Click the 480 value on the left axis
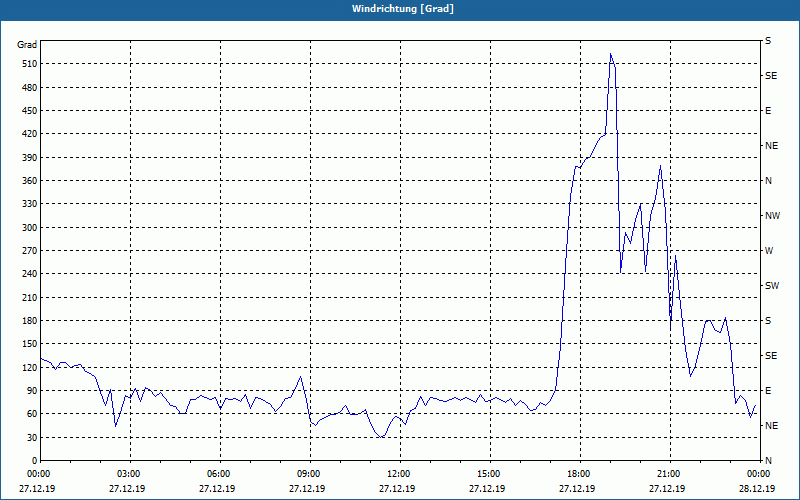Viewport: 800px width, 500px height. (x=28, y=87)
